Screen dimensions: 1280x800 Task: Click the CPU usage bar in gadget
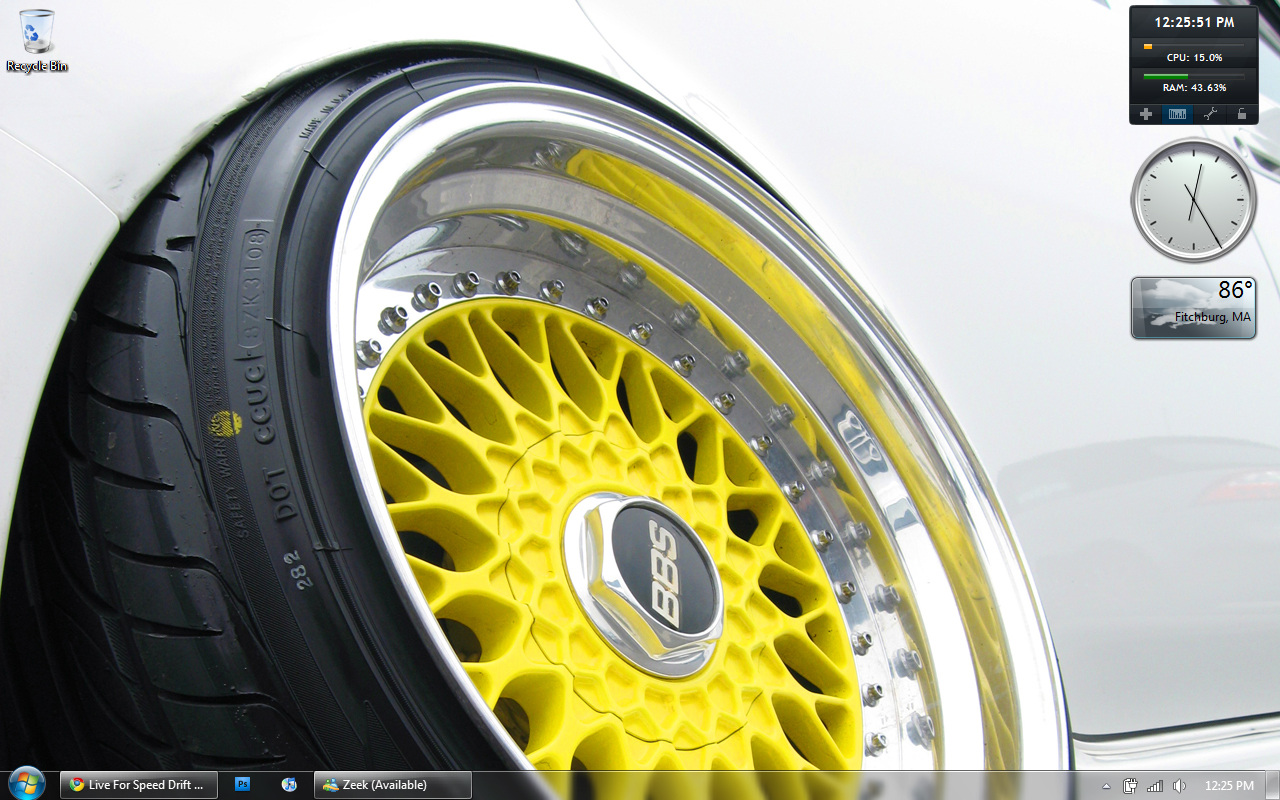1194,46
